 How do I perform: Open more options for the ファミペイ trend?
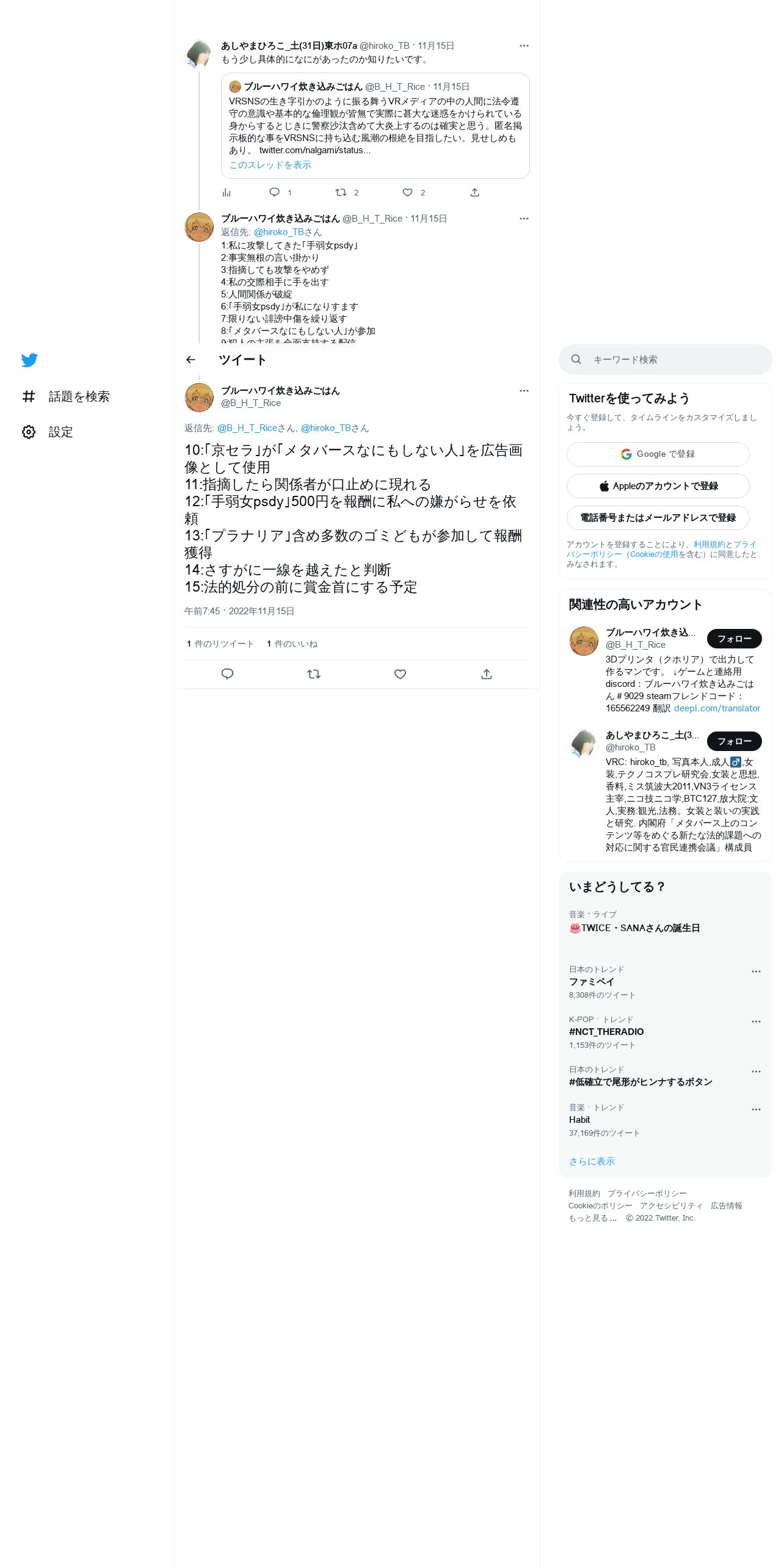[x=756, y=971]
